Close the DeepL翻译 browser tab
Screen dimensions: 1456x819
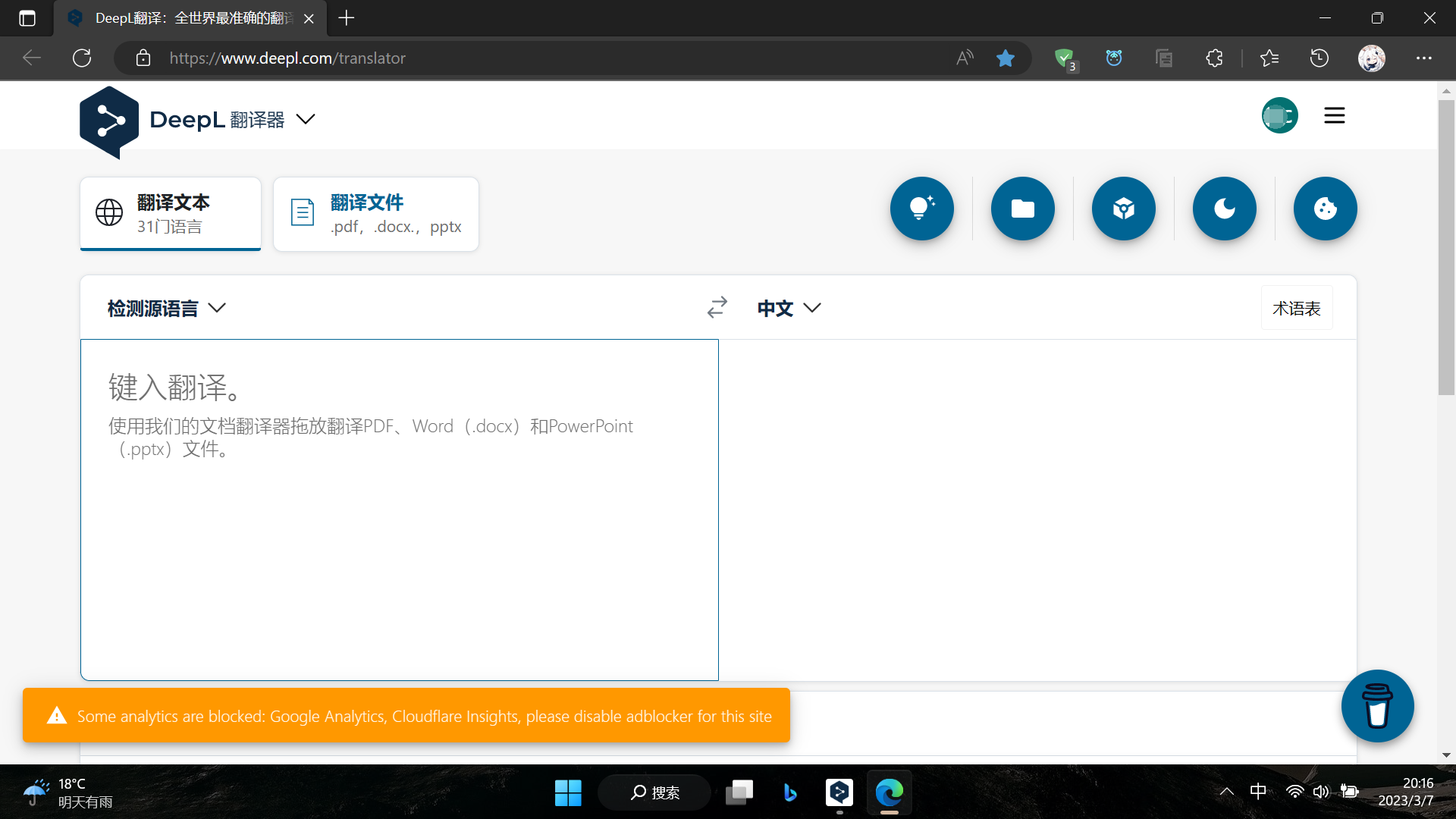click(x=309, y=18)
